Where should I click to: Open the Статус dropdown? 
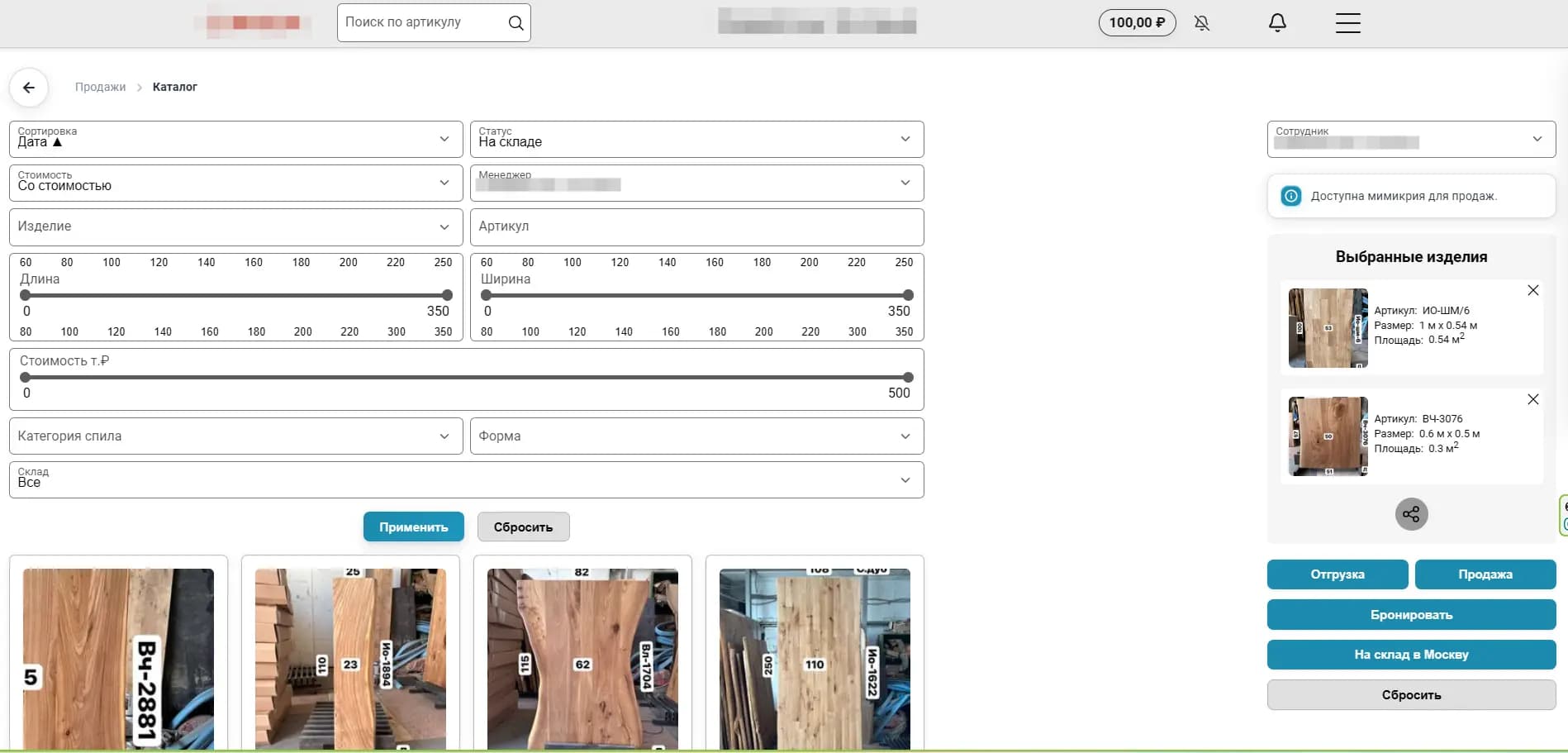pos(905,139)
